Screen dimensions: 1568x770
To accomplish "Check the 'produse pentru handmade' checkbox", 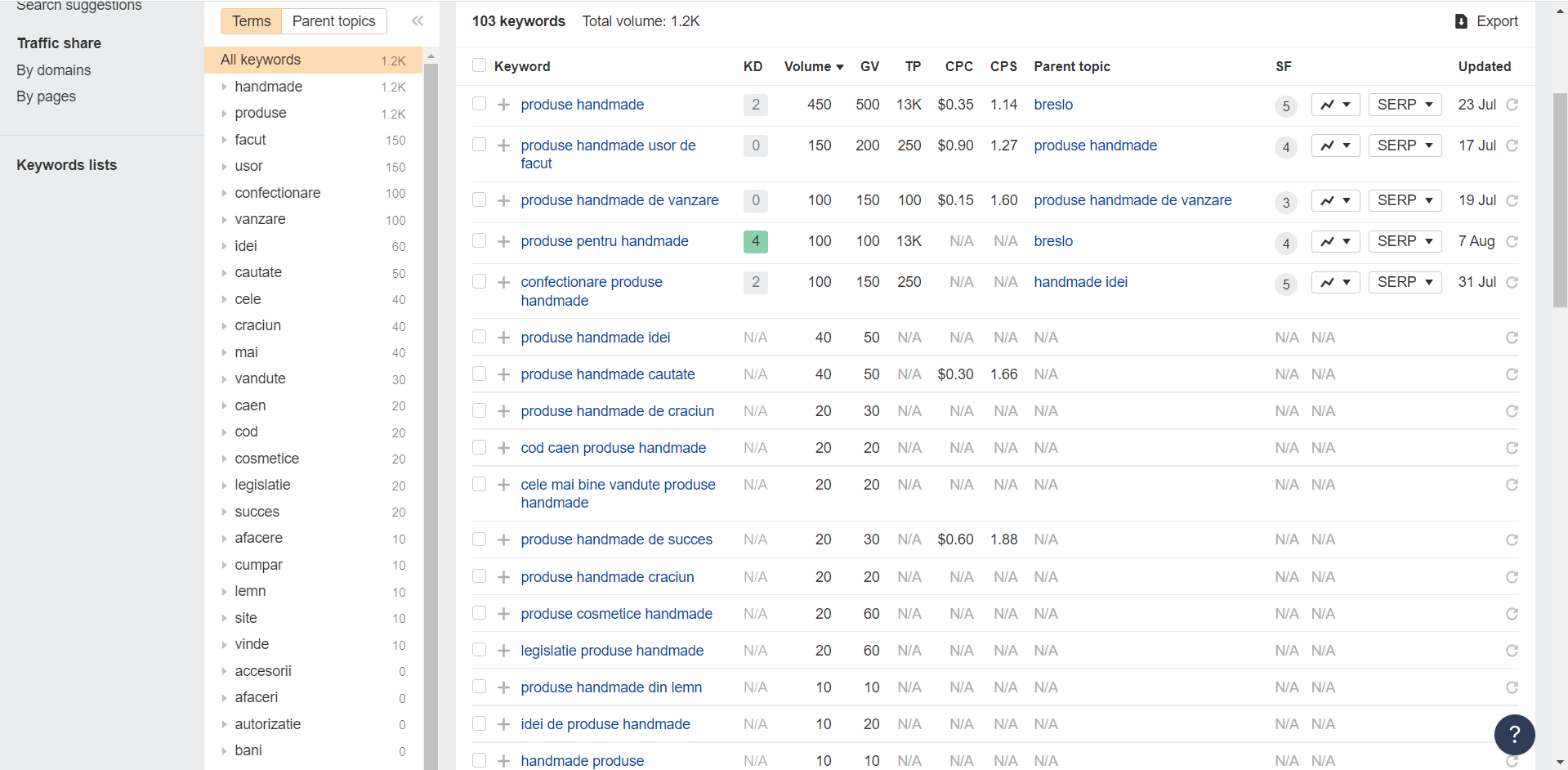I will pos(479,240).
